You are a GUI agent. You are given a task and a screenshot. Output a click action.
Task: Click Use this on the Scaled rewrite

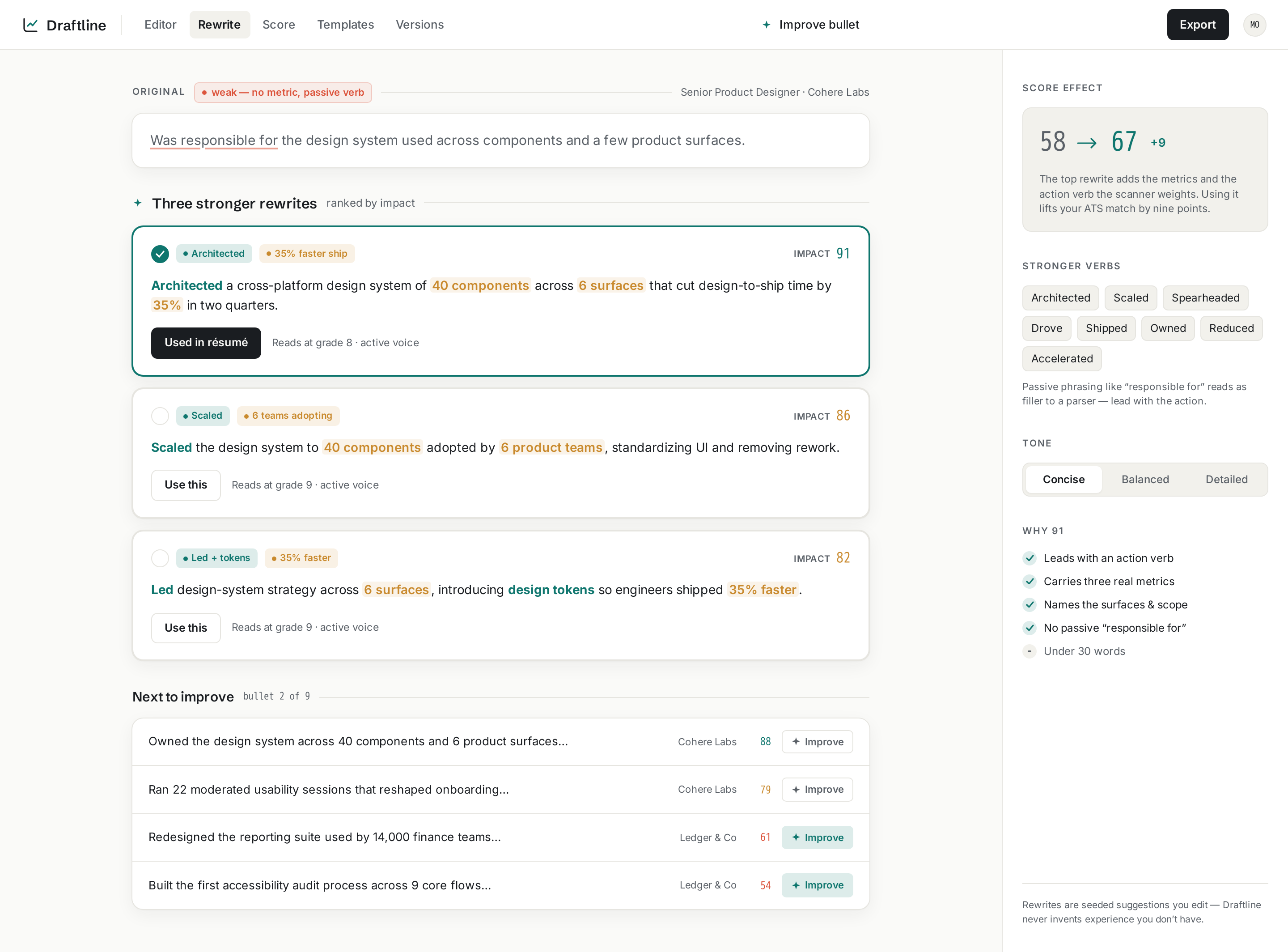click(x=186, y=485)
